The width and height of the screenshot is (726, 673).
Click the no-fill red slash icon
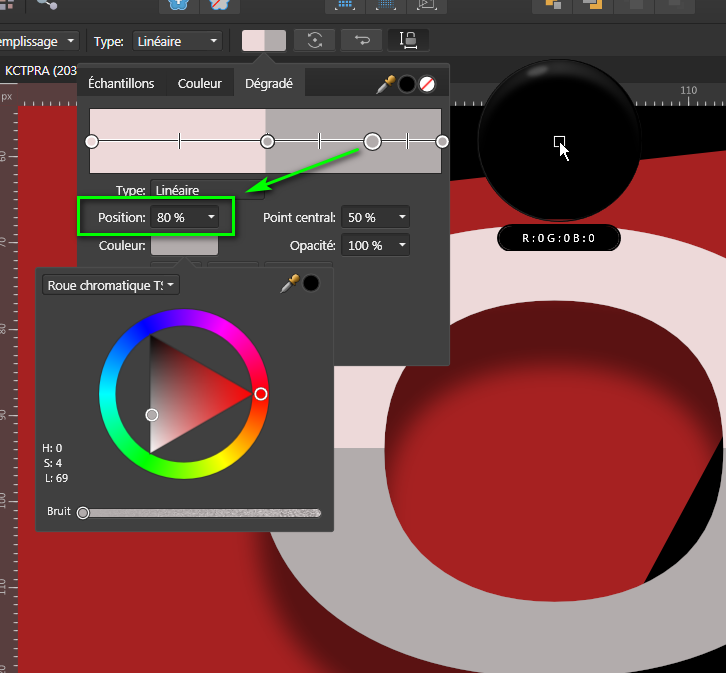click(x=427, y=85)
